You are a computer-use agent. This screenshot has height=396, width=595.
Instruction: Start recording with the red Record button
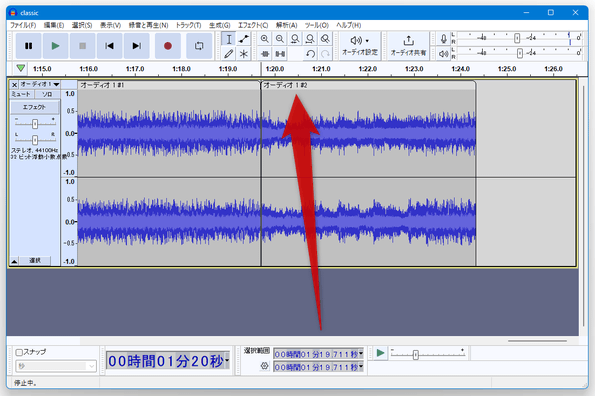[x=168, y=46]
